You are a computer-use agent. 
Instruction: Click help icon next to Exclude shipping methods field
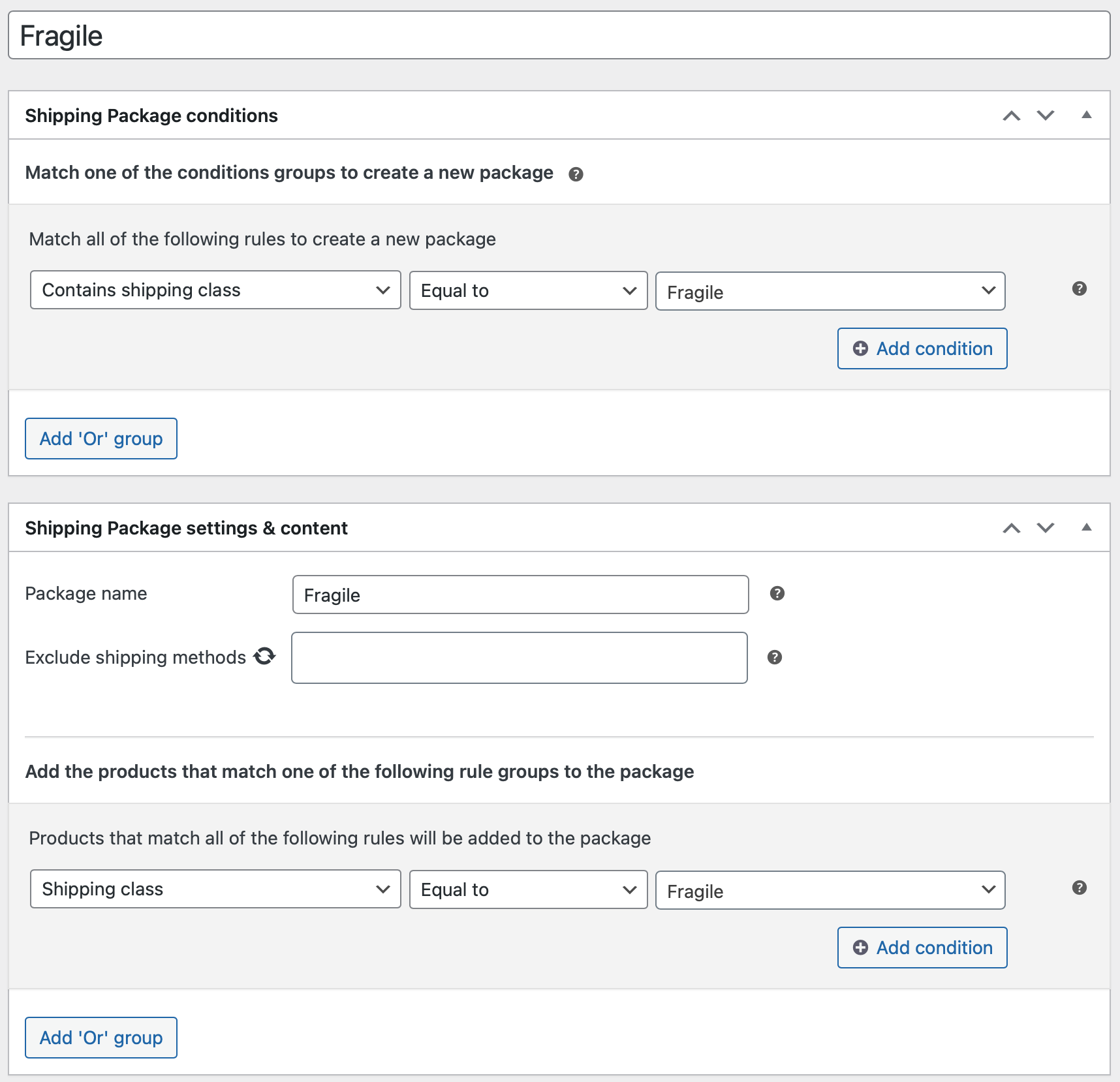(775, 657)
